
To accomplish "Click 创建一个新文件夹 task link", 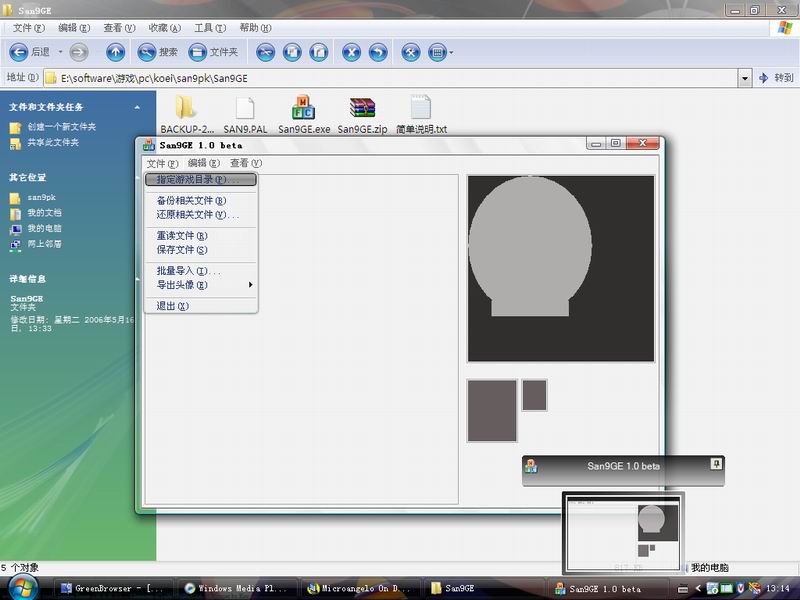I will 61,127.
